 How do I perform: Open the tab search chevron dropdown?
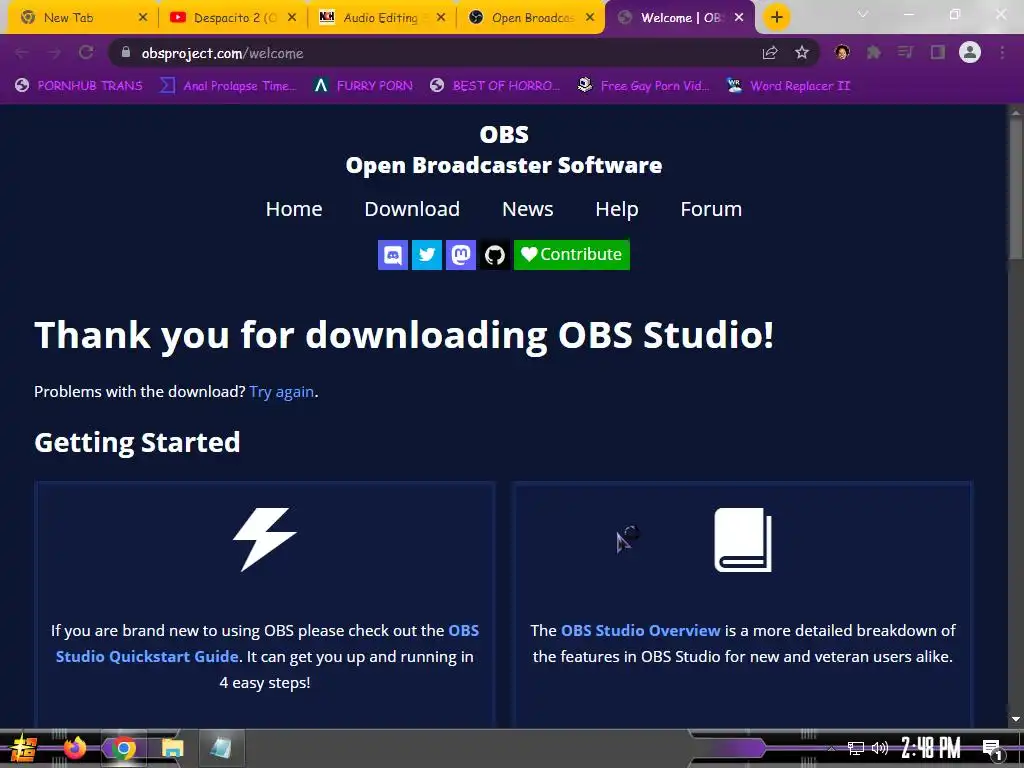[863, 14]
